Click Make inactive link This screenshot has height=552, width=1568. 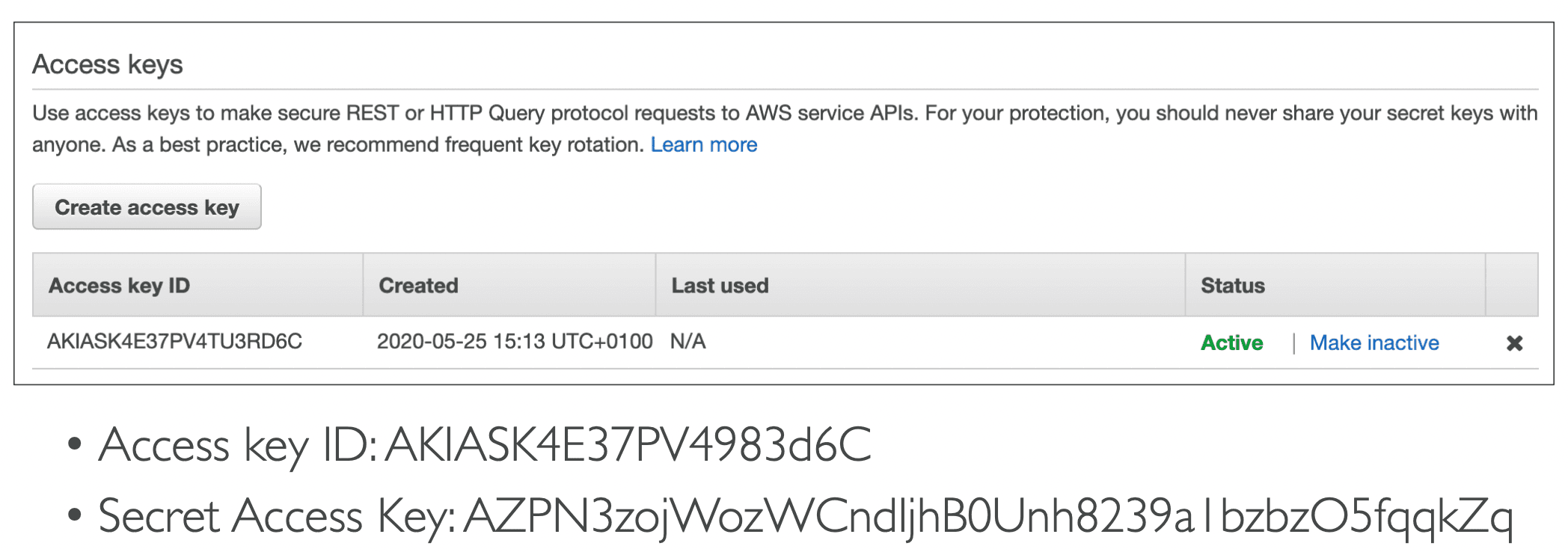(x=1373, y=343)
